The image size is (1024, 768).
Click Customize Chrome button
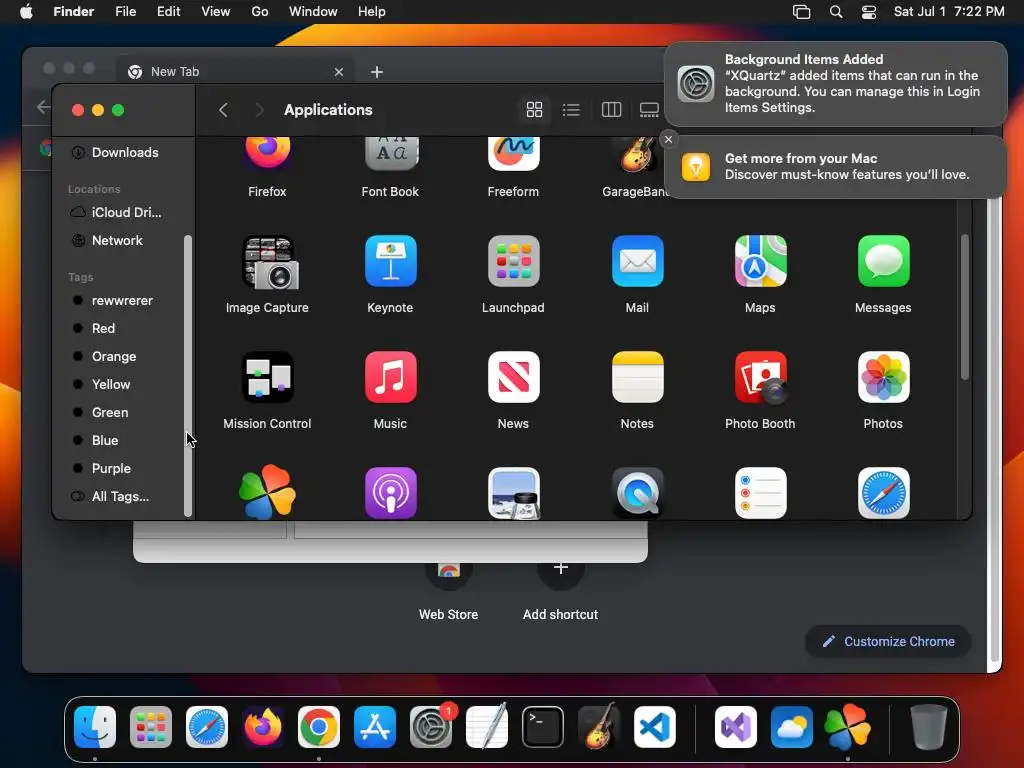(888, 641)
